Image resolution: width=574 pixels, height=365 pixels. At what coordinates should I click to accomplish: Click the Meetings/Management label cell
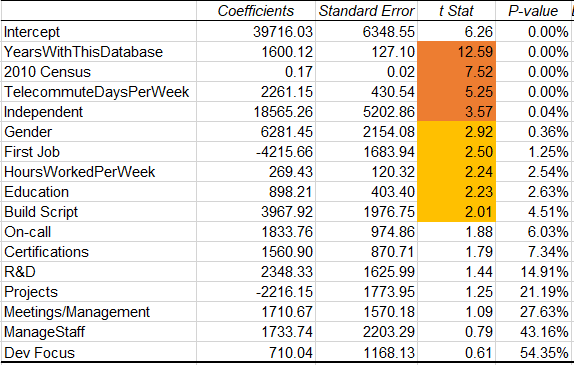(x=98, y=312)
